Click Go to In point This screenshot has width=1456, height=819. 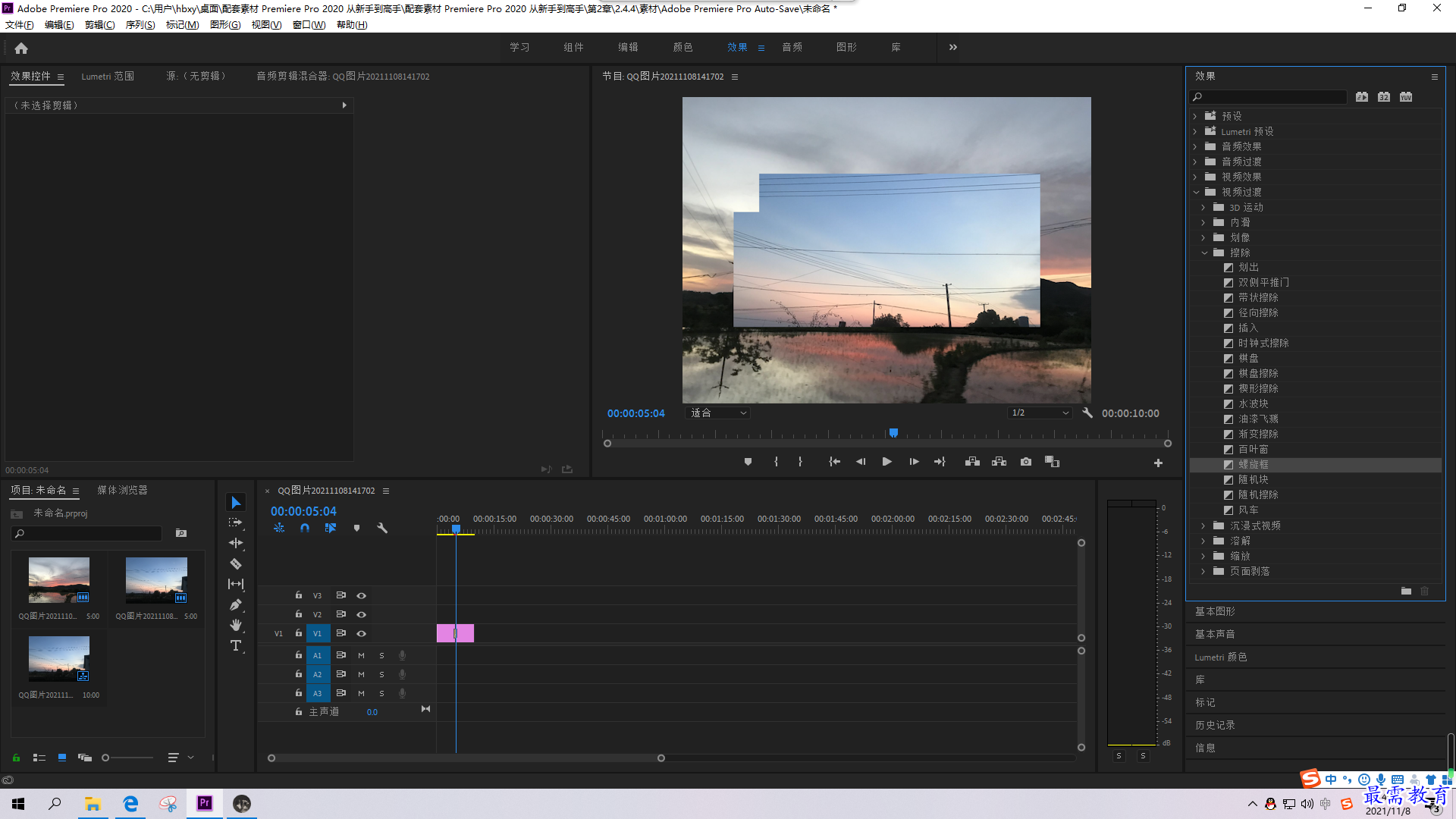[834, 462]
